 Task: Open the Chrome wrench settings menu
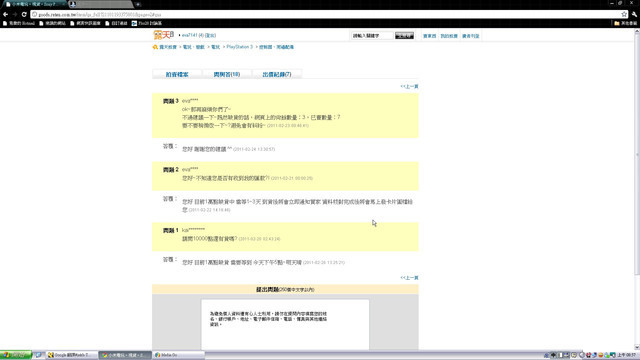click(x=634, y=14)
